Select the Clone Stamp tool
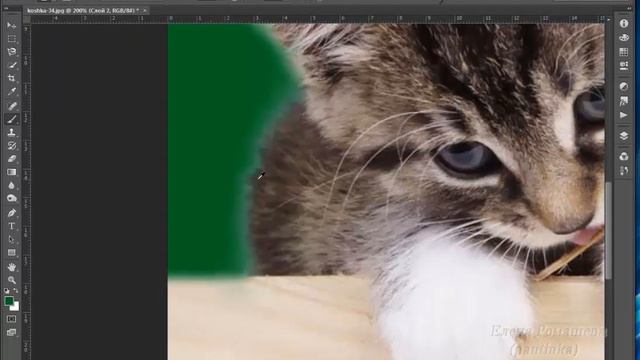Screen dimensions: 640x360 click(11, 132)
